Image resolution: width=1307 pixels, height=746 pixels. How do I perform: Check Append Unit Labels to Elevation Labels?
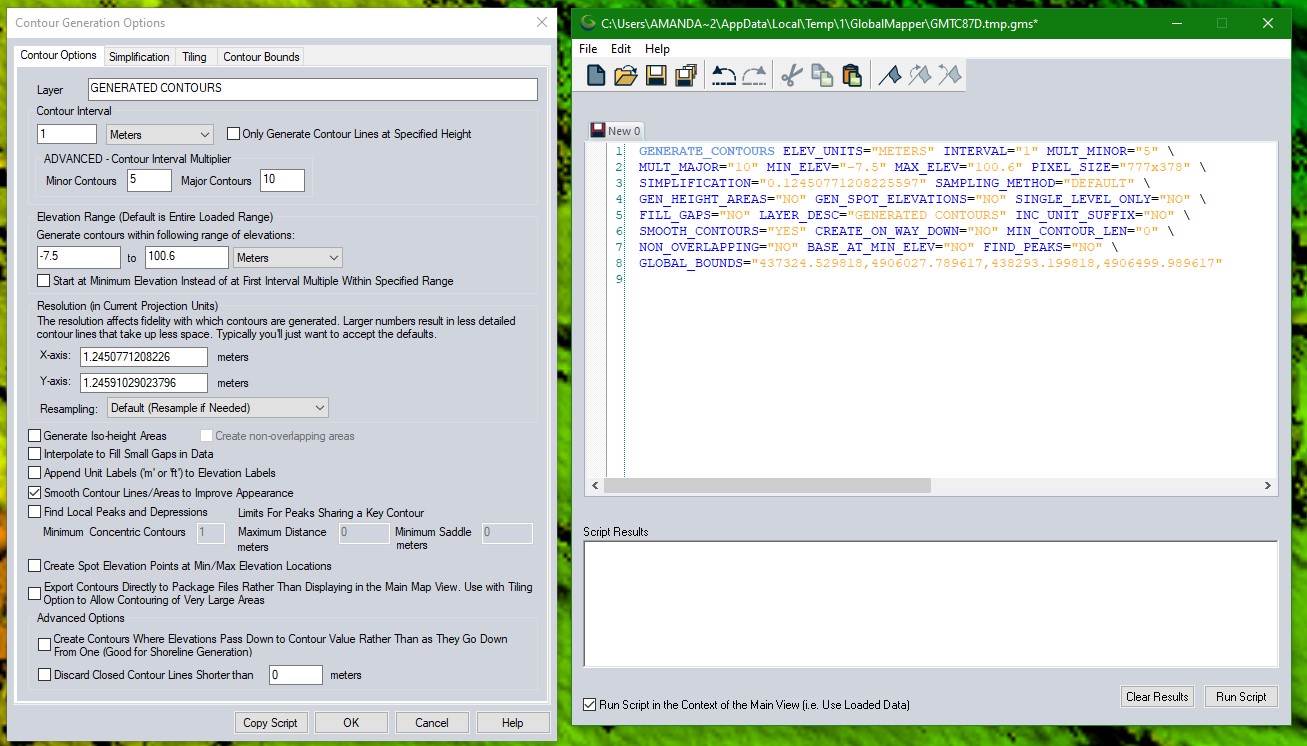(x=35, y=473)
